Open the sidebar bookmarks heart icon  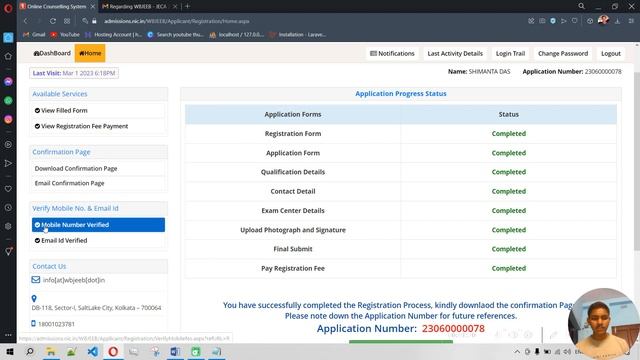[8, 189]
